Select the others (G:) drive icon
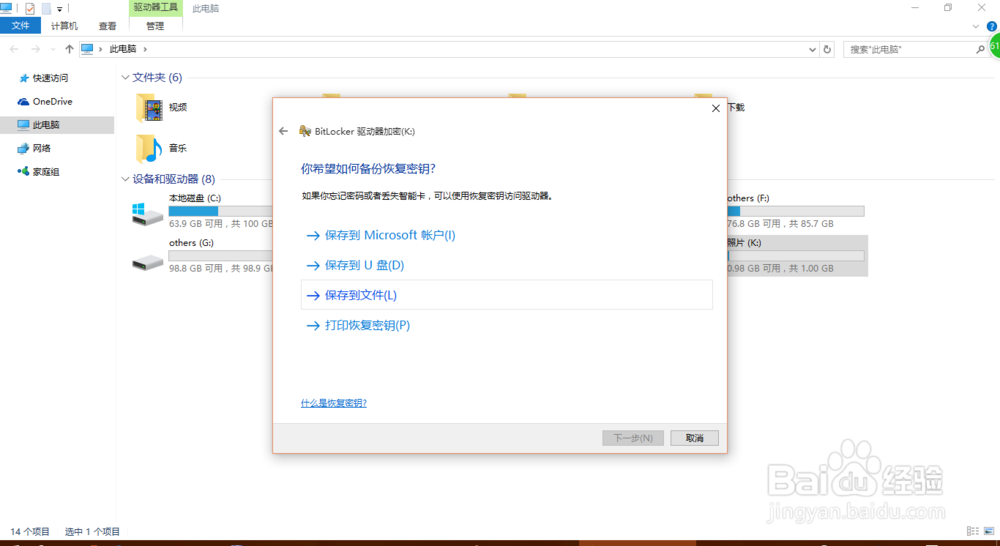Image resolution: width=1000 pixels, height=546 pixels. pos(147,262)
